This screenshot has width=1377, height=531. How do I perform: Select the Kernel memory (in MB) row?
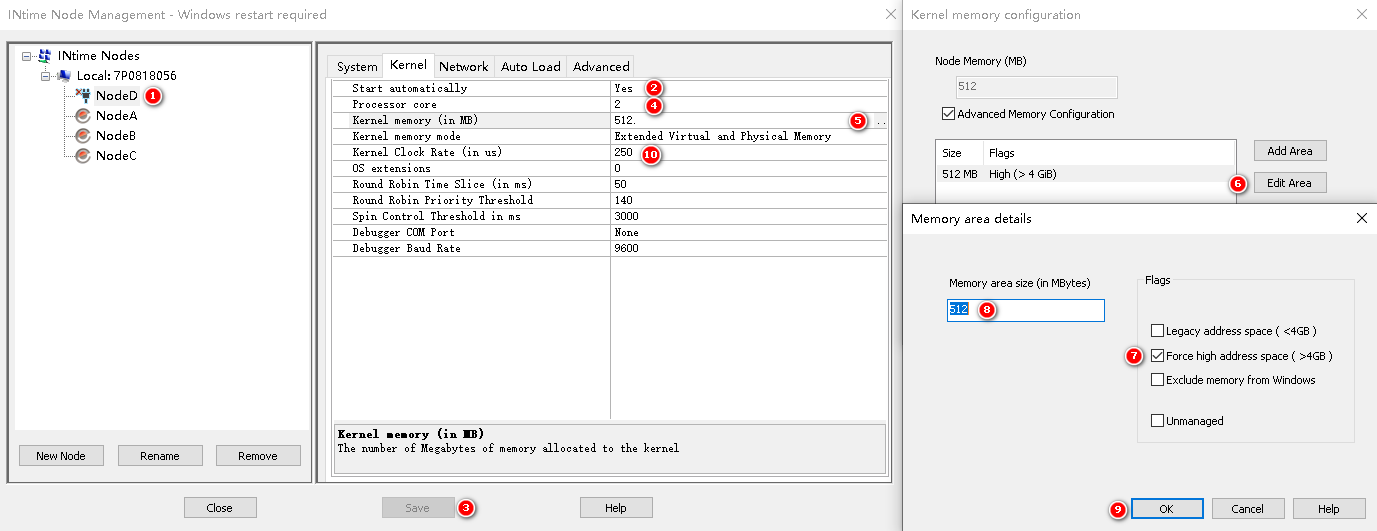[x=610, y=121]
